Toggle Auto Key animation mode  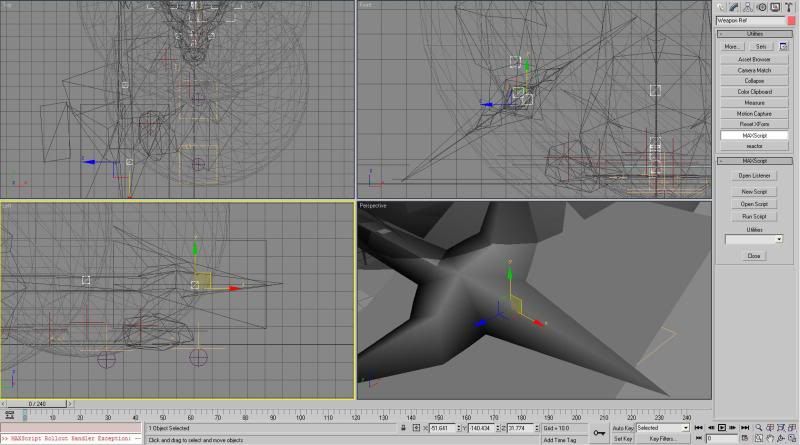click(x=622, y=428)
